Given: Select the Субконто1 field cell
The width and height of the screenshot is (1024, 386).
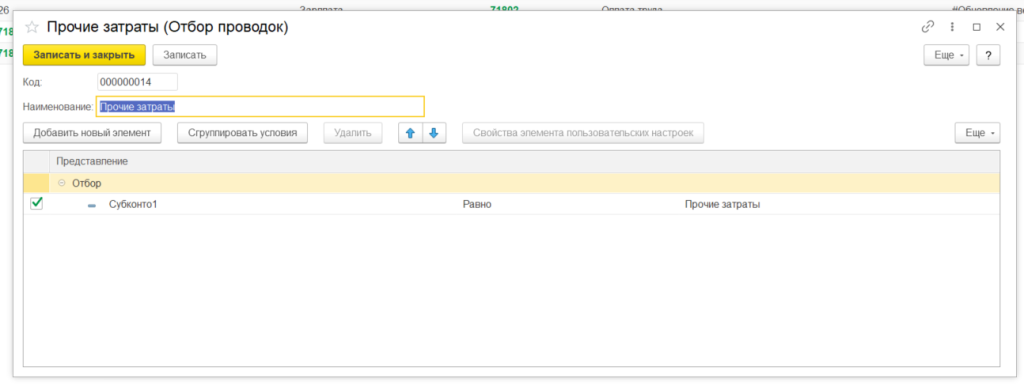Looking at the screenshot, I should (x=133, y=204).
